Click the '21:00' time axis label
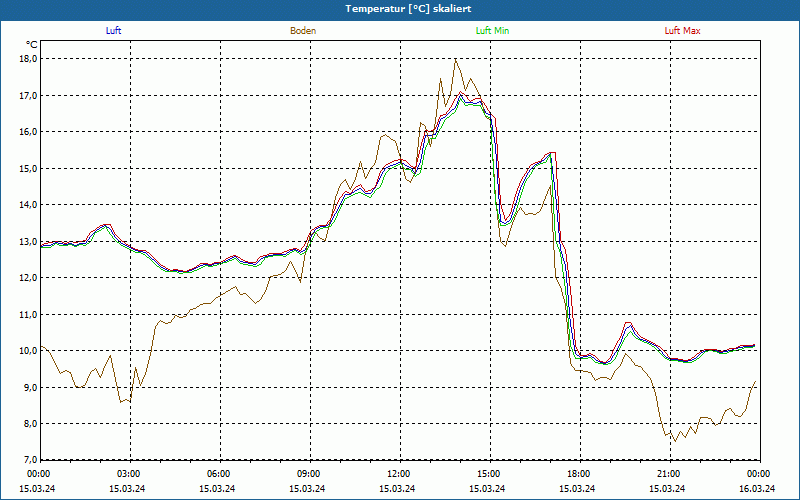 pos(670,474)
